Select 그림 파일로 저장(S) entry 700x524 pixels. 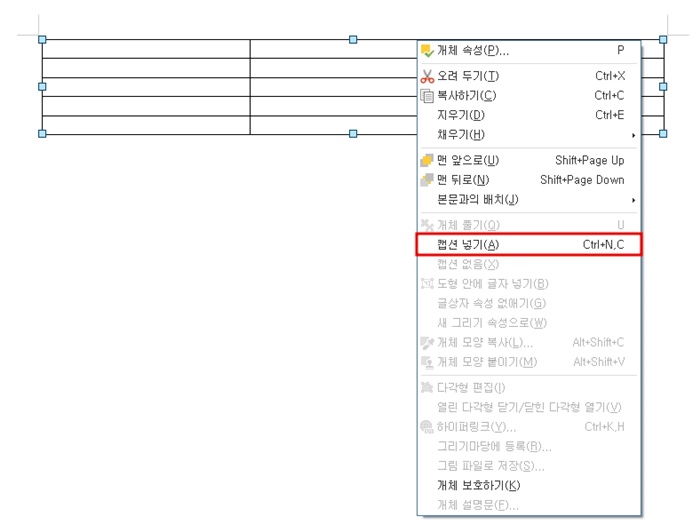pos(529,466)
